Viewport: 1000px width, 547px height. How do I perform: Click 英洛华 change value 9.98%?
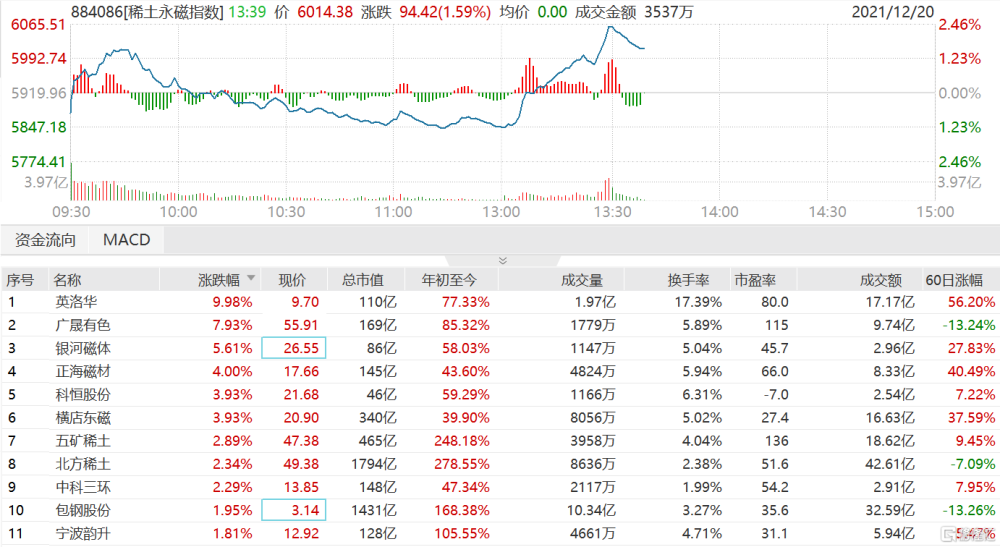tap(232, 302)
